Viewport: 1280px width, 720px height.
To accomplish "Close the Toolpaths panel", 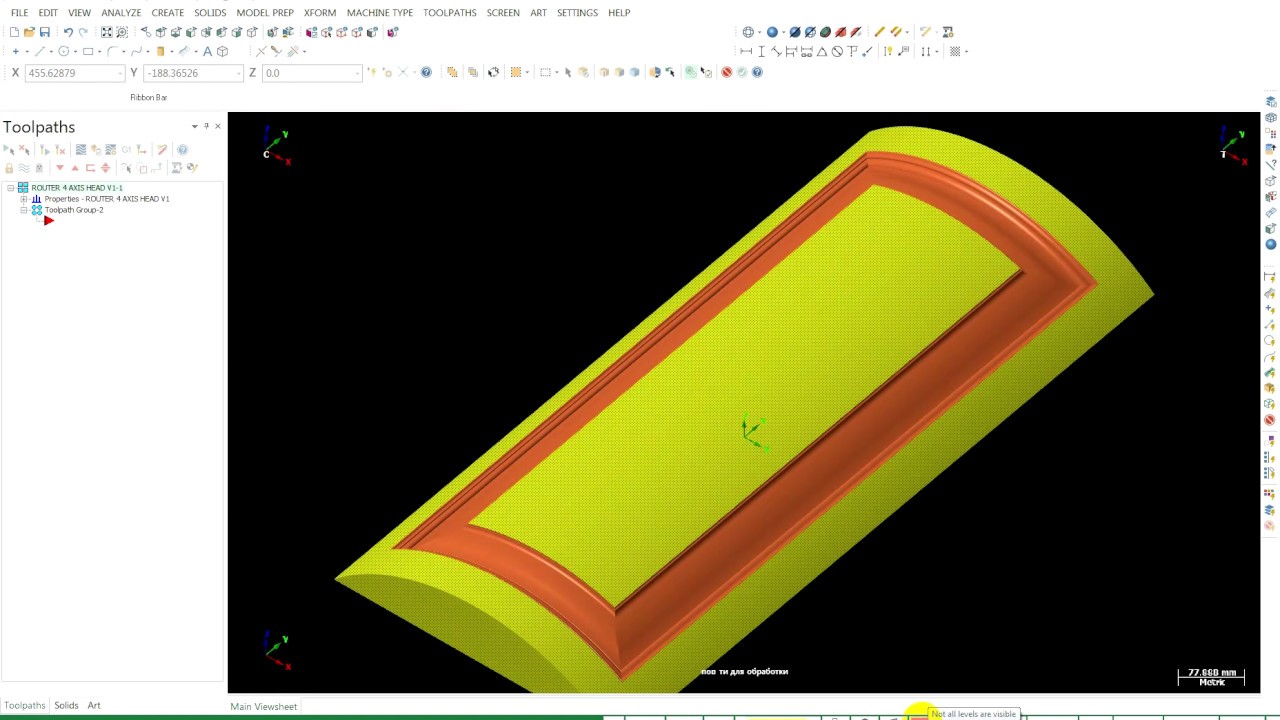I will pyautogui.click(x=218, y=126).
